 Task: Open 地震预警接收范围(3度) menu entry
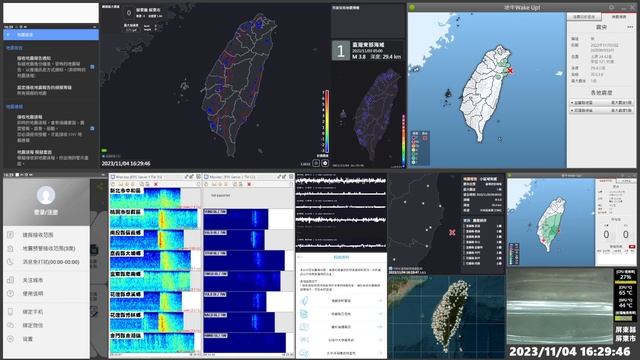47,248
